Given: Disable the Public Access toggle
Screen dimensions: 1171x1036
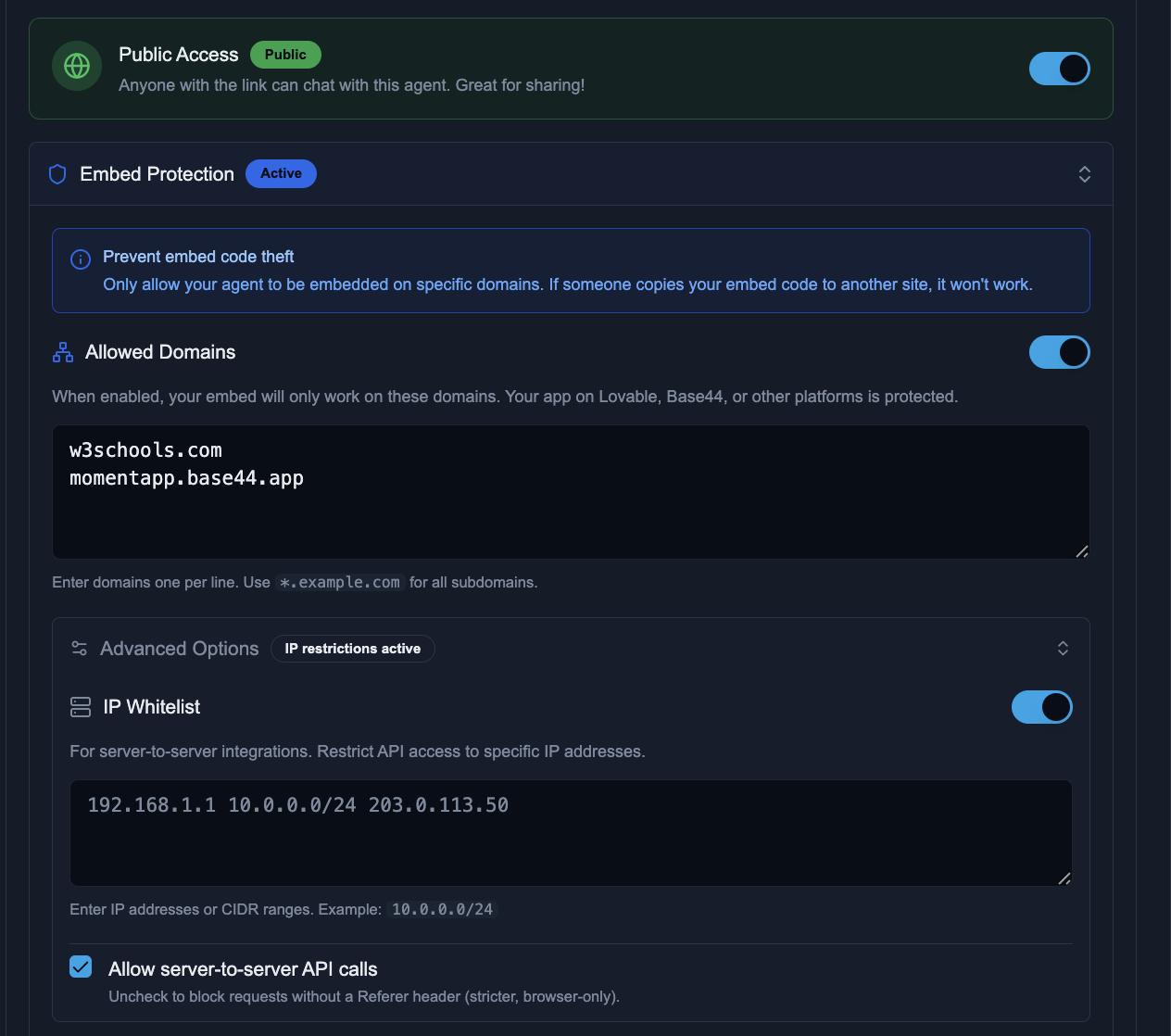Looking at the screenshot, I should pyautogui.click(x=1059, y=69).
